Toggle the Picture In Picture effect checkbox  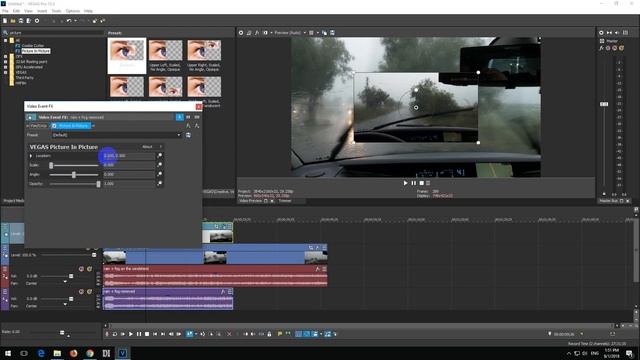click(x=54, y=126)
